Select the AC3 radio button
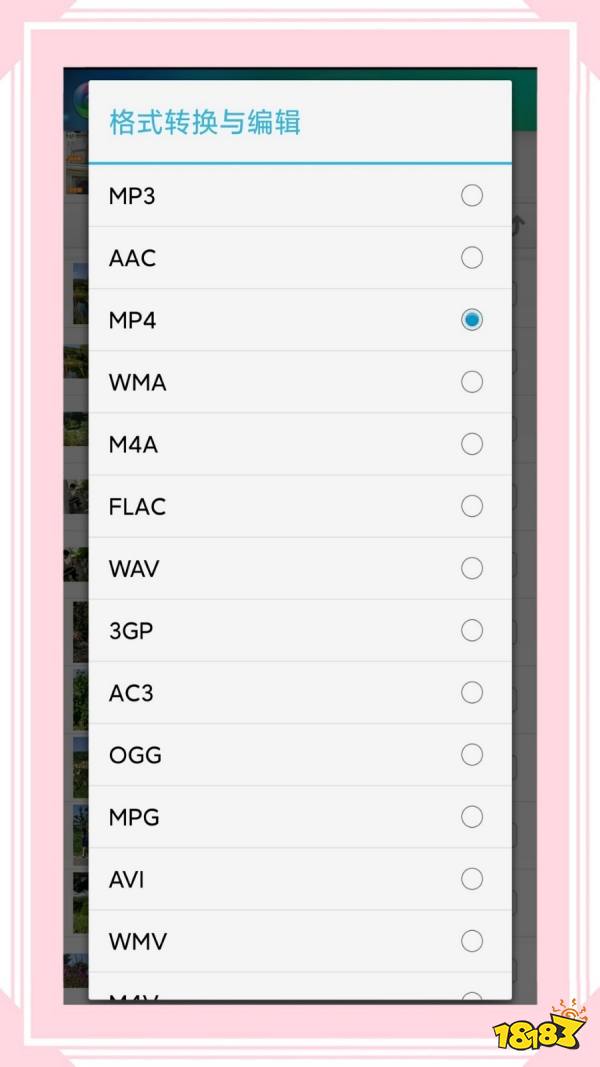 point(472,693)
